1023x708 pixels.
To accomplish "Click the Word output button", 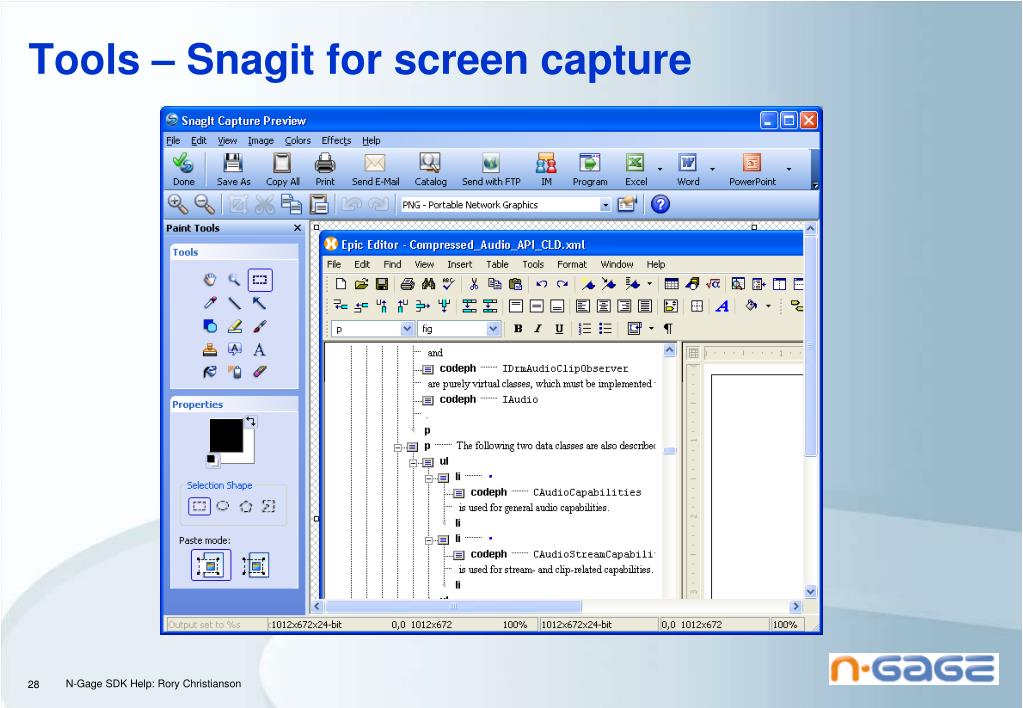I will (x=688, y=170).
